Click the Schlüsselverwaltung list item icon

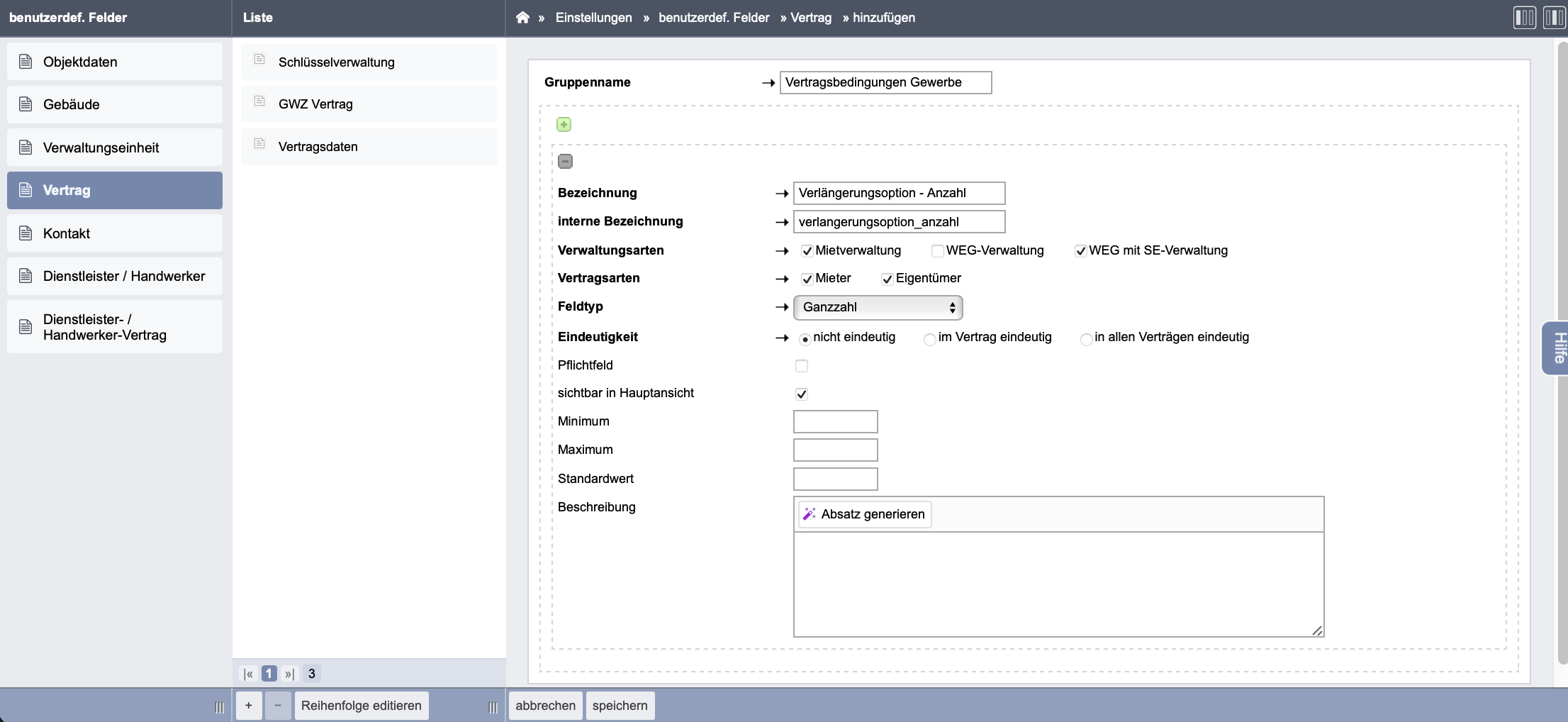coord(259,59)
